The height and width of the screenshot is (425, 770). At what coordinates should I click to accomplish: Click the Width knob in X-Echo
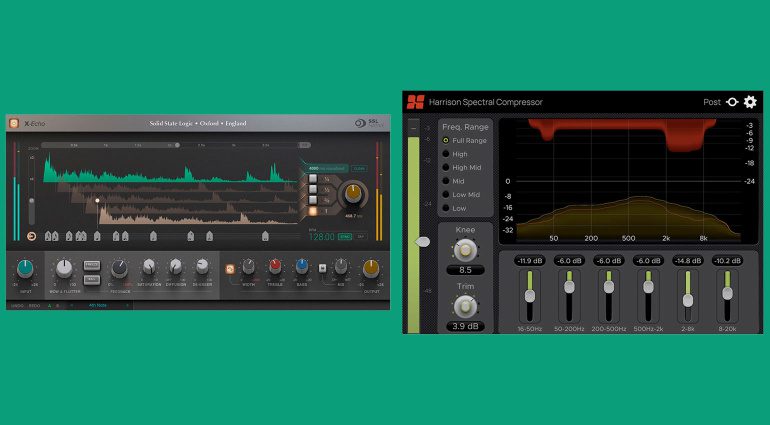(248, 267)
